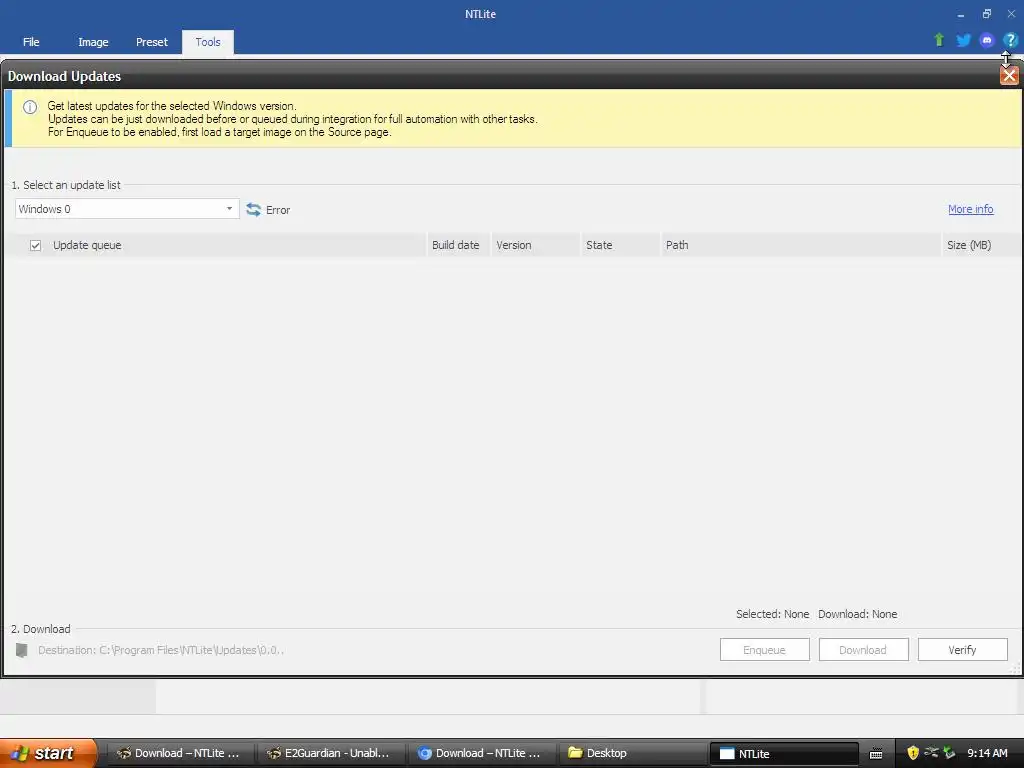Click the Selected: None status text

(773, 614)
